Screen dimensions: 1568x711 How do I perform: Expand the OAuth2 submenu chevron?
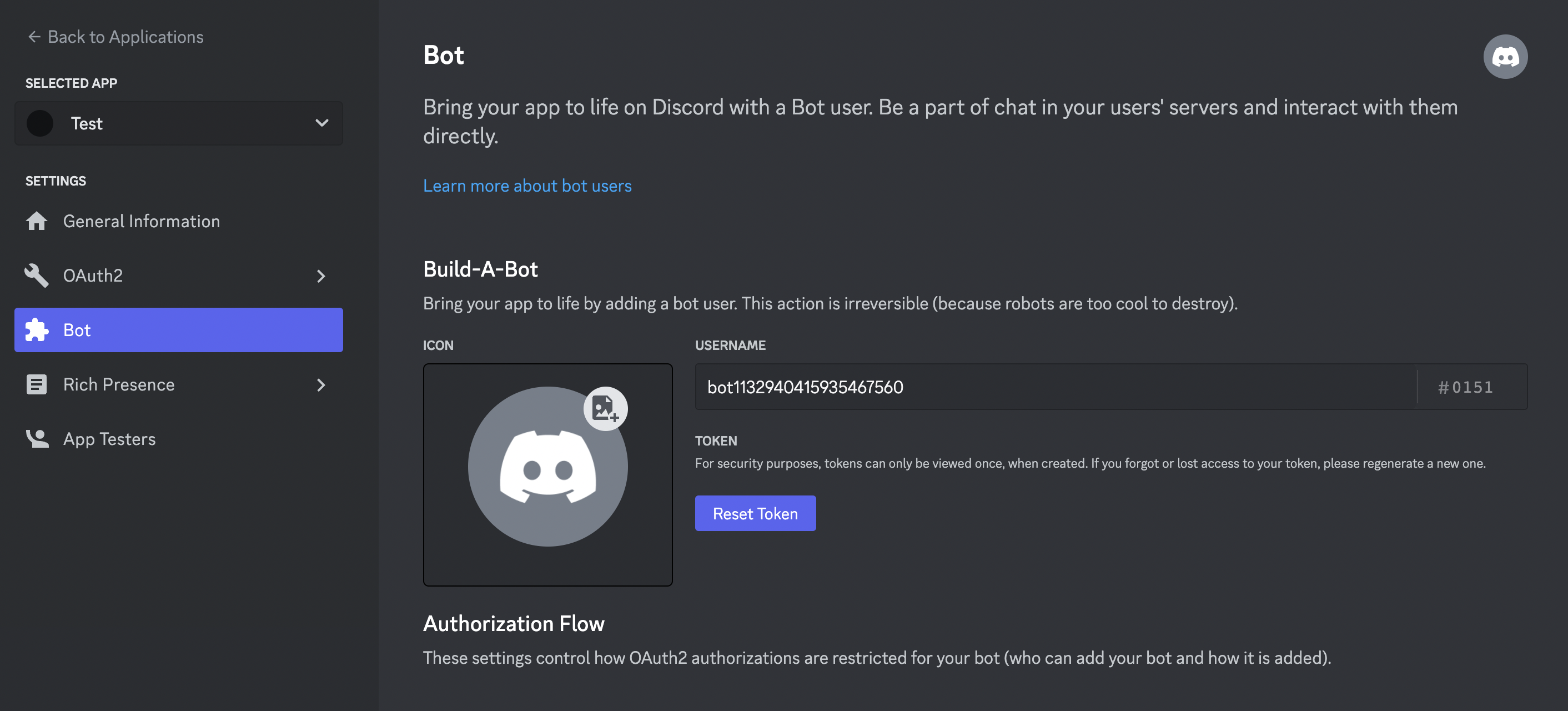click(x=321, y=277)
